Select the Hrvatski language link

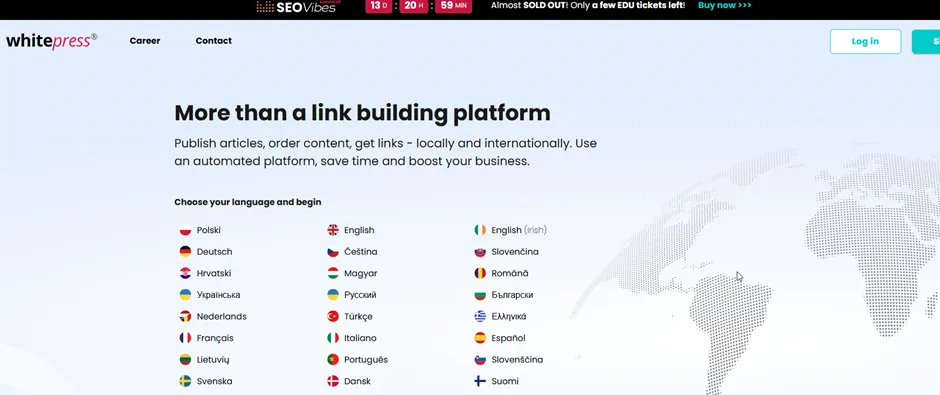(x=214, y=273)
